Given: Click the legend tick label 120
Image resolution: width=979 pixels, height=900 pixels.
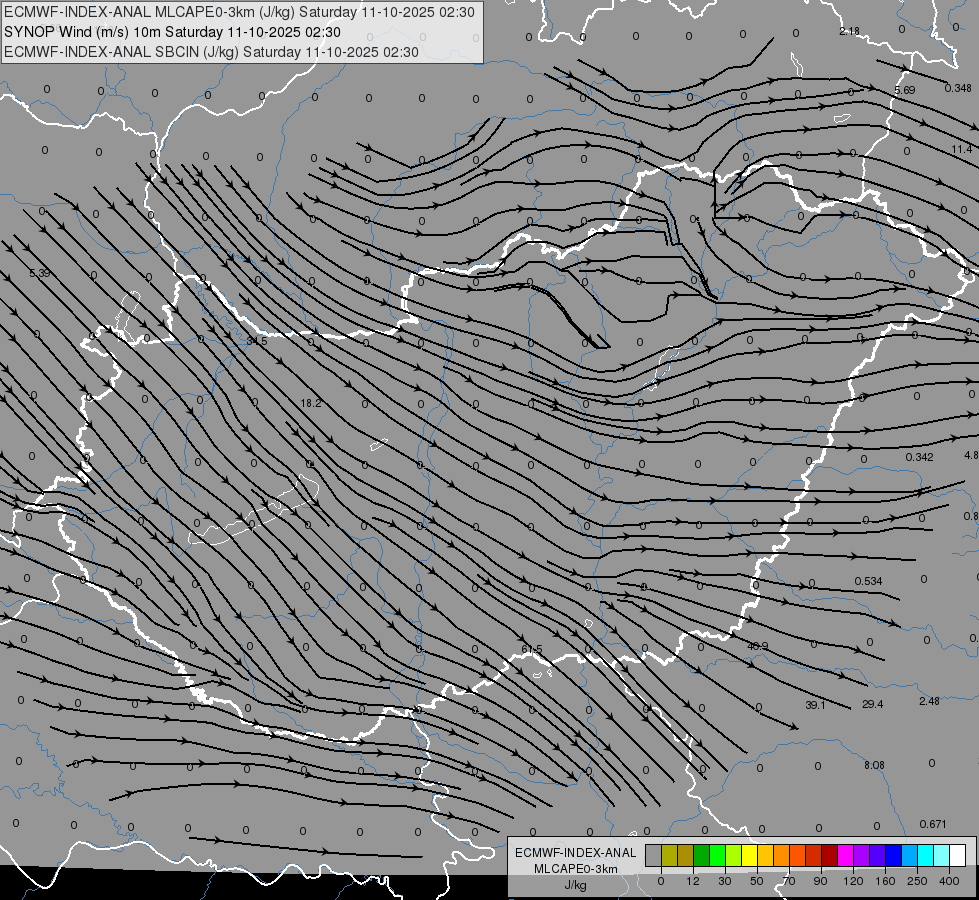Looking at the screenshot, I should click(854, 881).
